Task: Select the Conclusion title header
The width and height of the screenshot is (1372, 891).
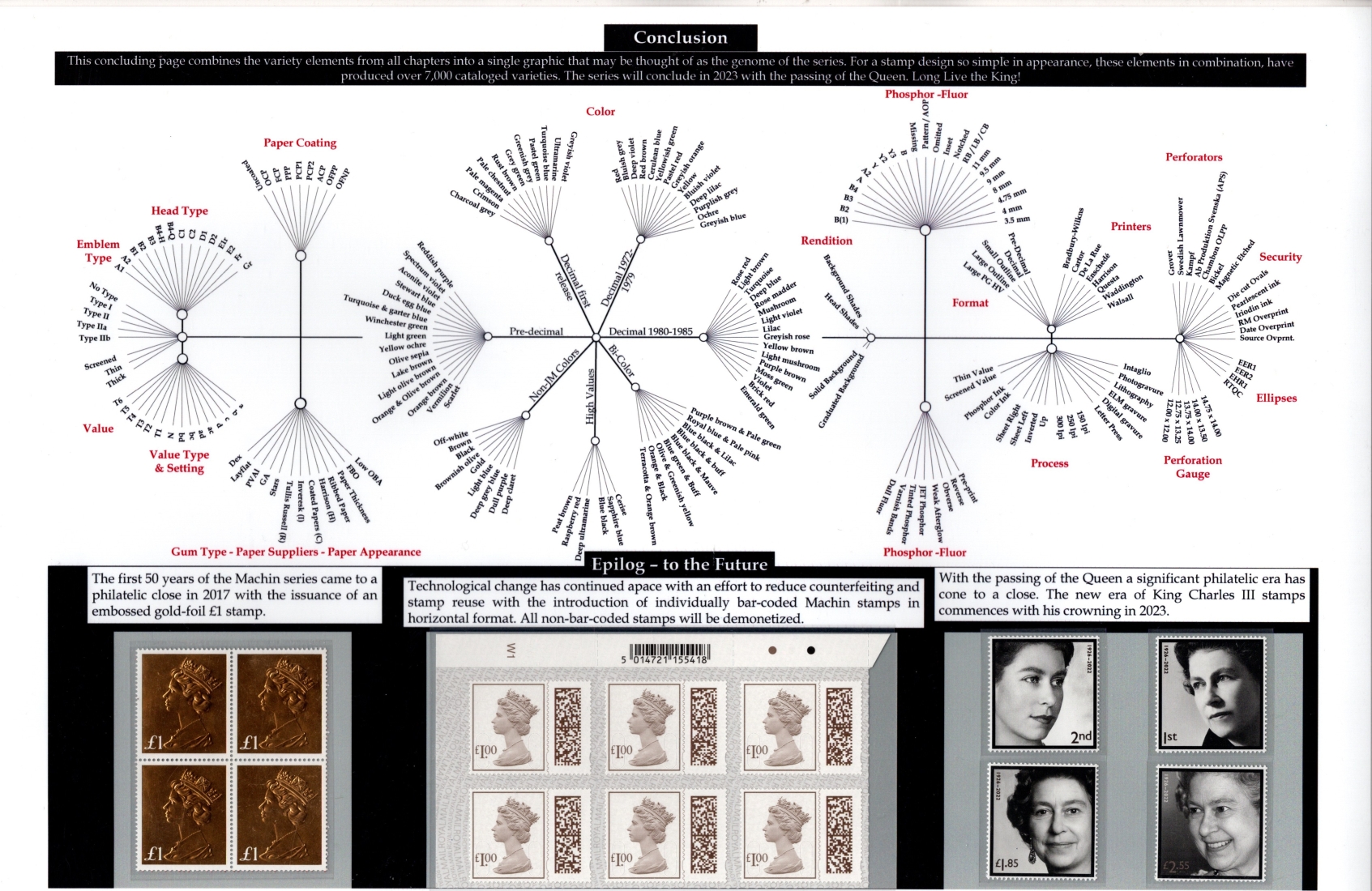Action: click(x=680, y=37)
